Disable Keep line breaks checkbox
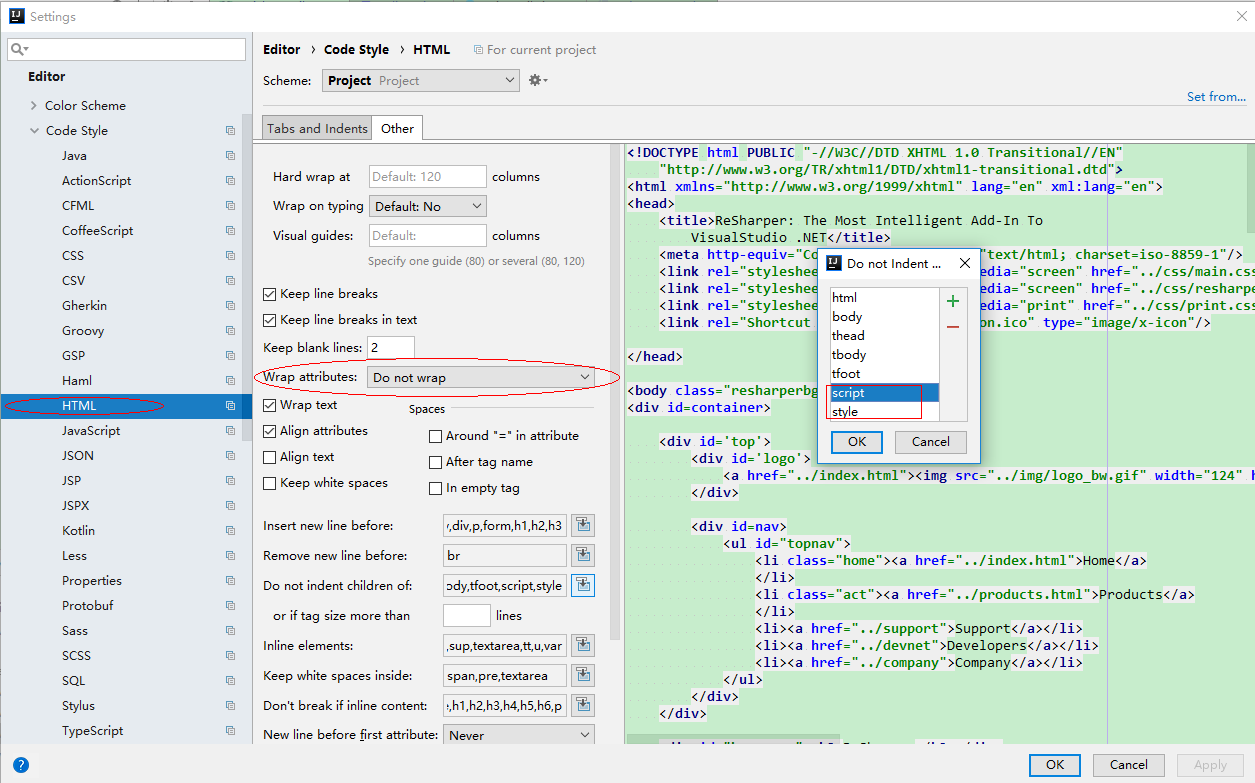This screenshot has width=1255, height=783. pyautogui.click(x=269, y=294)
